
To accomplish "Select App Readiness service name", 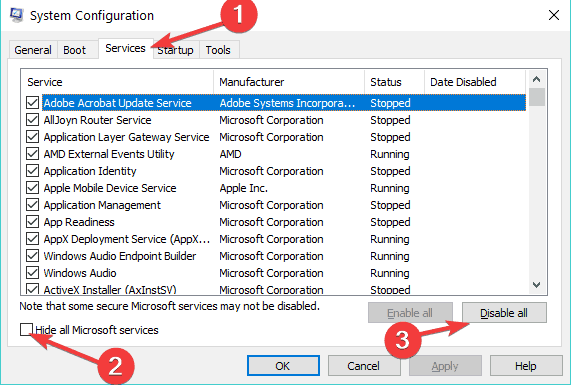I will (x=79, y=222).
